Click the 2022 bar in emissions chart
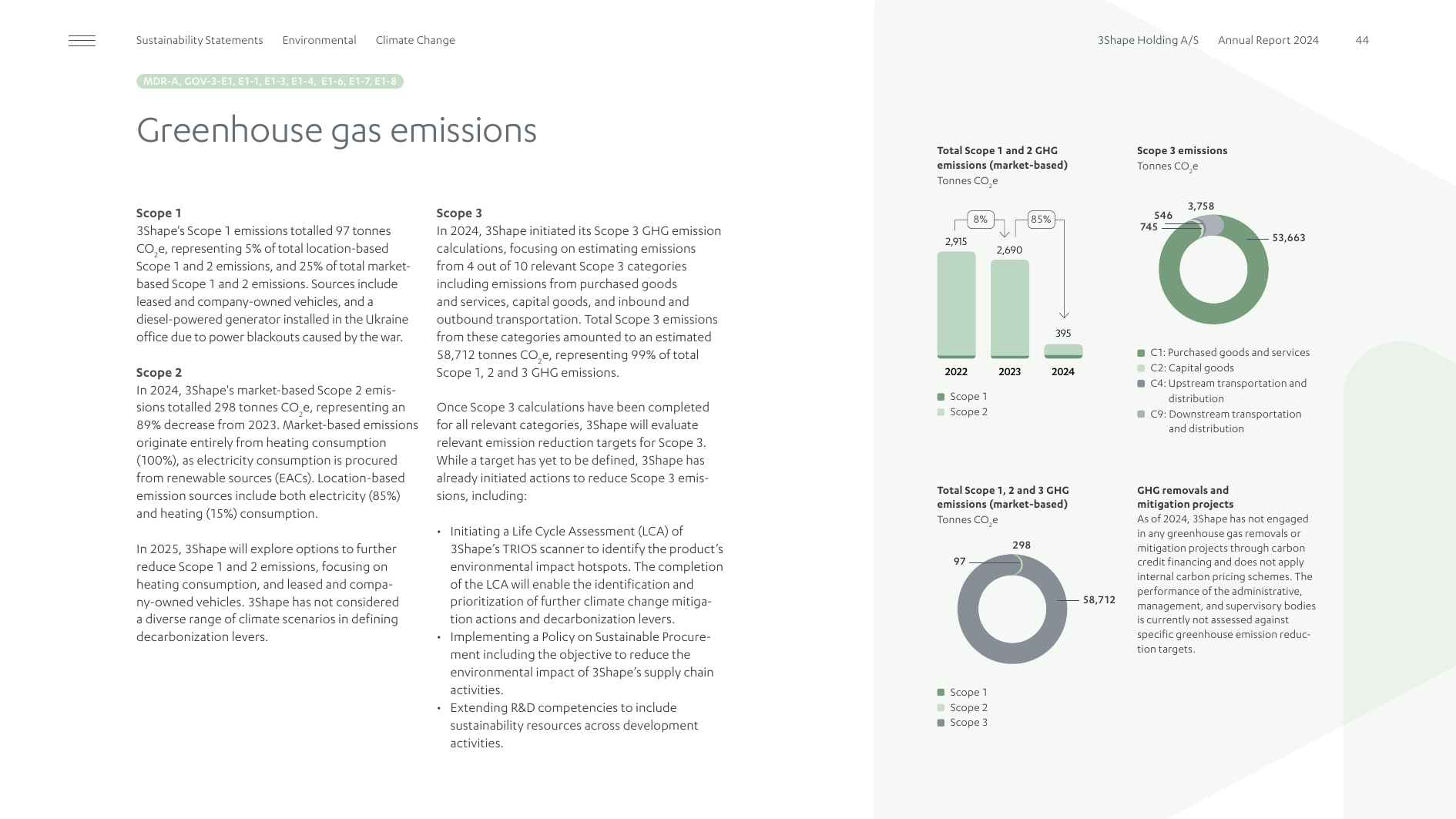This screenshot has height=819, width=1456. 956,305
